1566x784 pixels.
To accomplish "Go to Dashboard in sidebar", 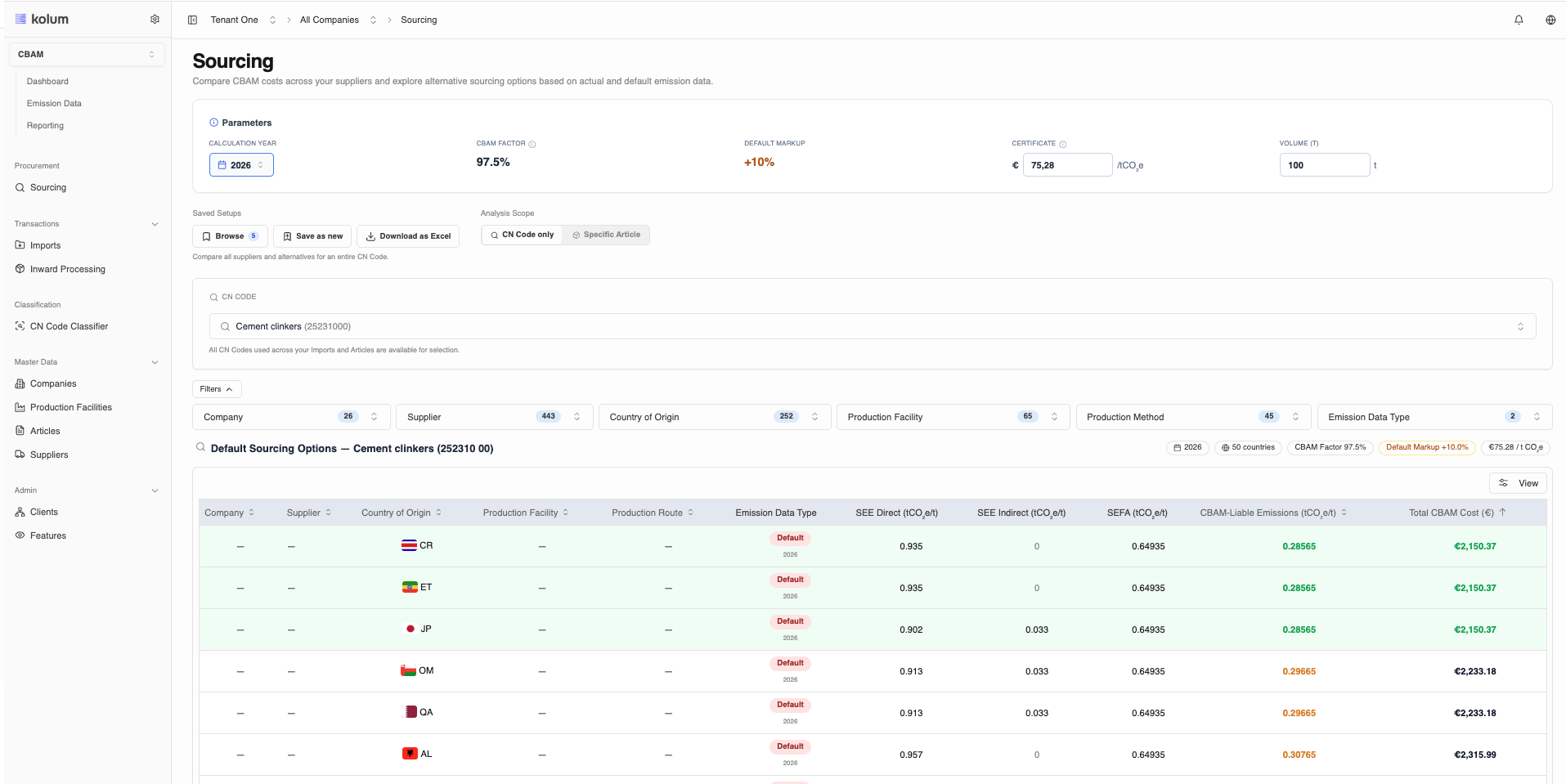I will [47, 81].
